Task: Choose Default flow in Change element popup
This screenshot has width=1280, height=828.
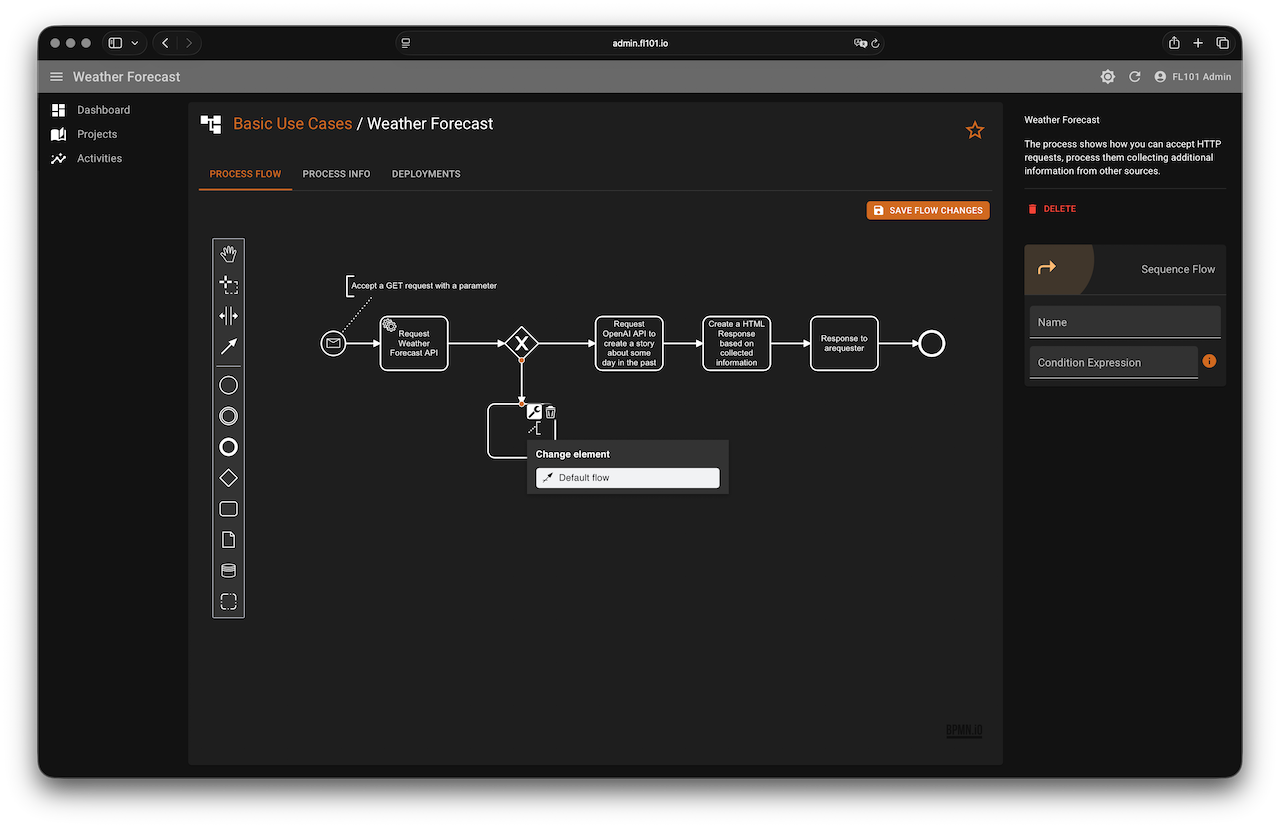Action: click(627, 478)
